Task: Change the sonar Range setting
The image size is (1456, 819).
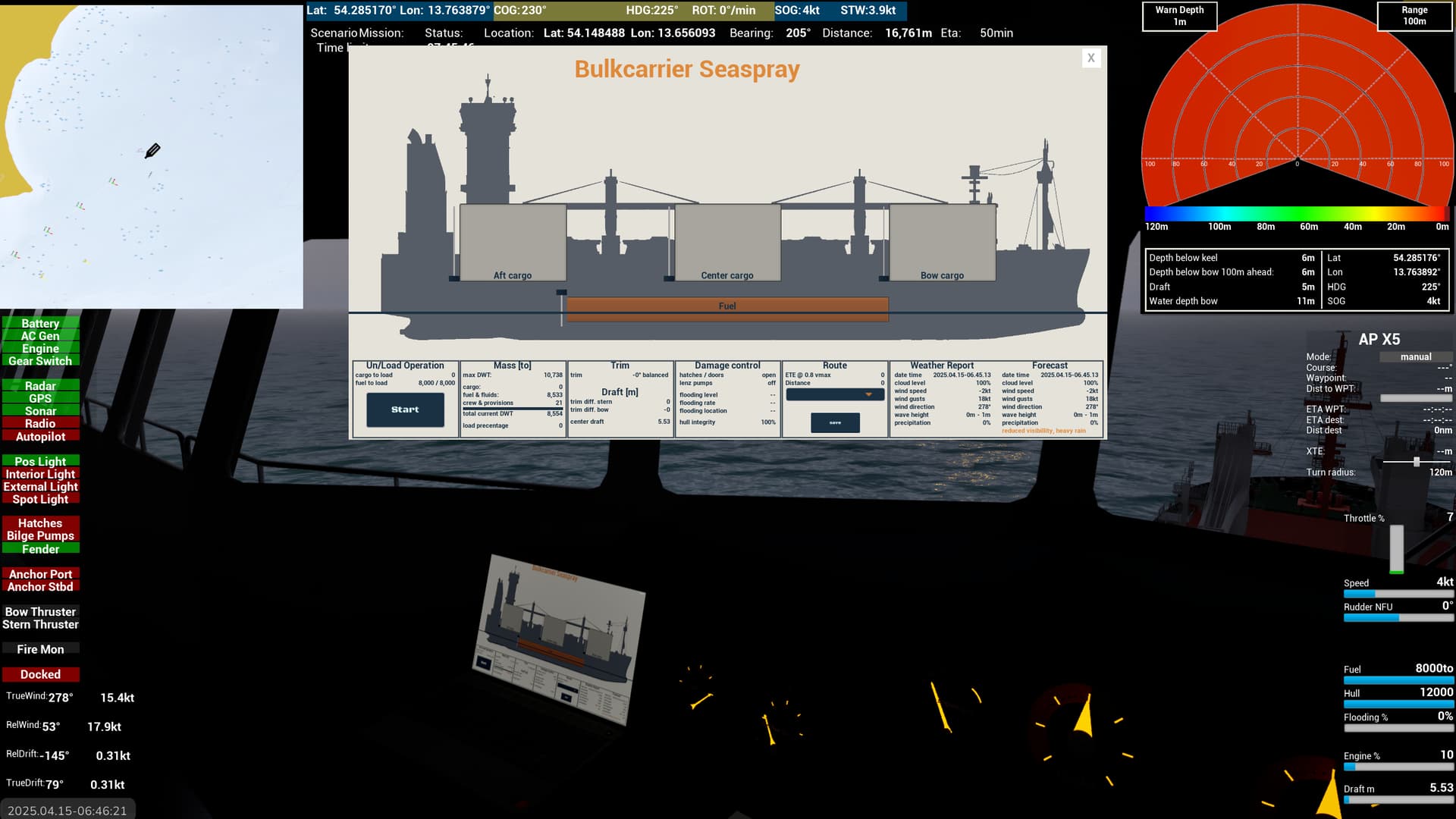Action: (x=1414, y=16)
